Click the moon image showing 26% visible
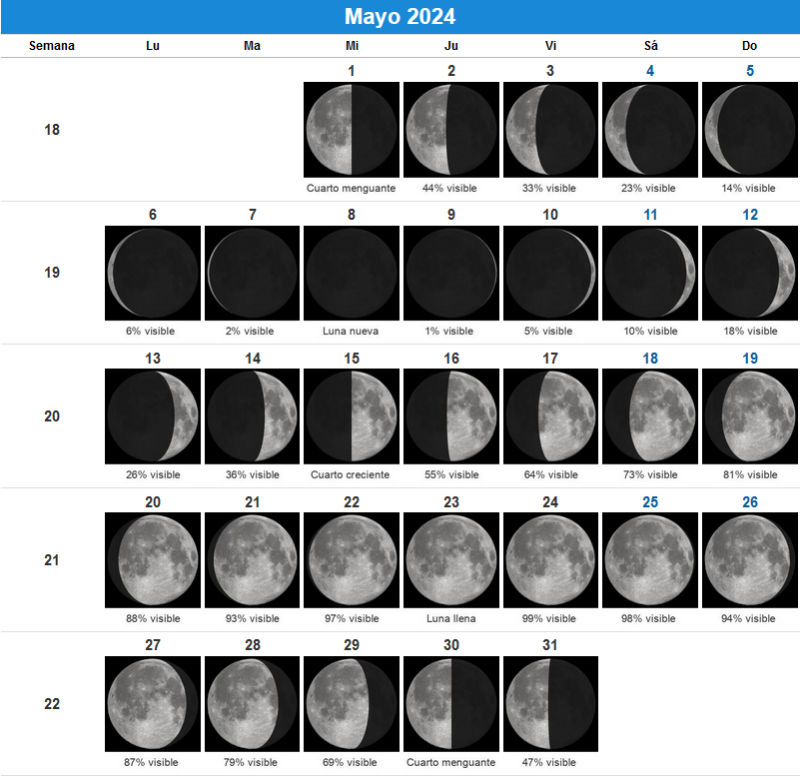800x776 pixels. [152, 416]
